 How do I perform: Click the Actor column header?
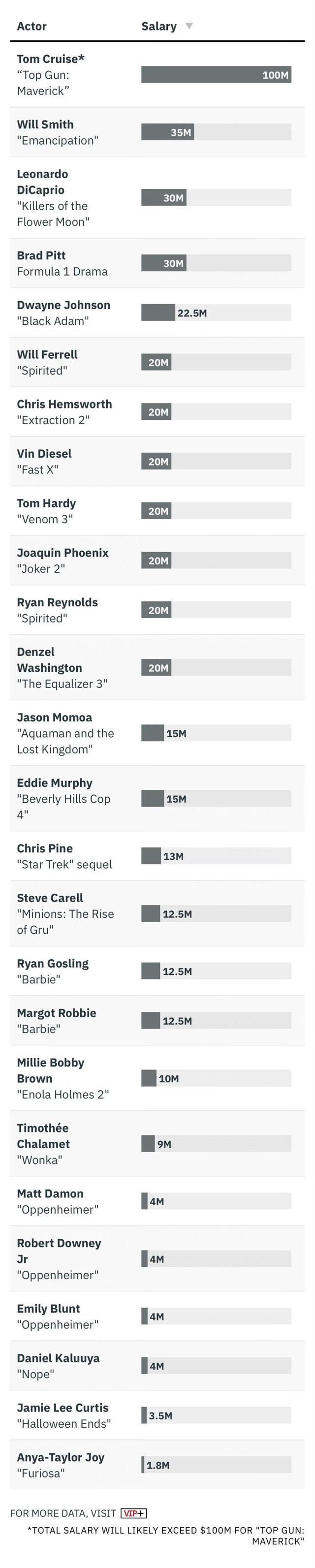coord(31,26)
